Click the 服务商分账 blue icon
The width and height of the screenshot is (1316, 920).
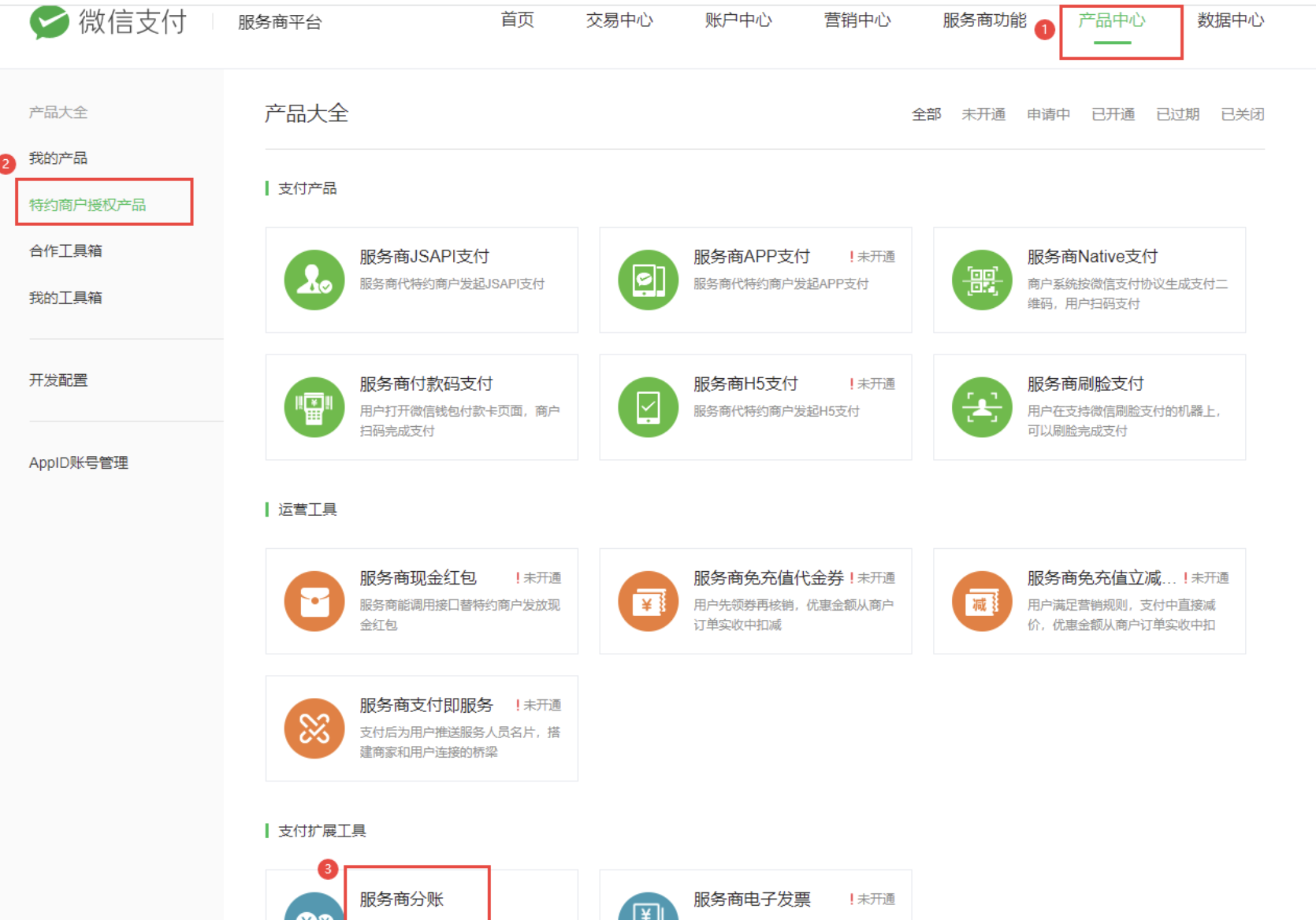(x=314, y=907)
